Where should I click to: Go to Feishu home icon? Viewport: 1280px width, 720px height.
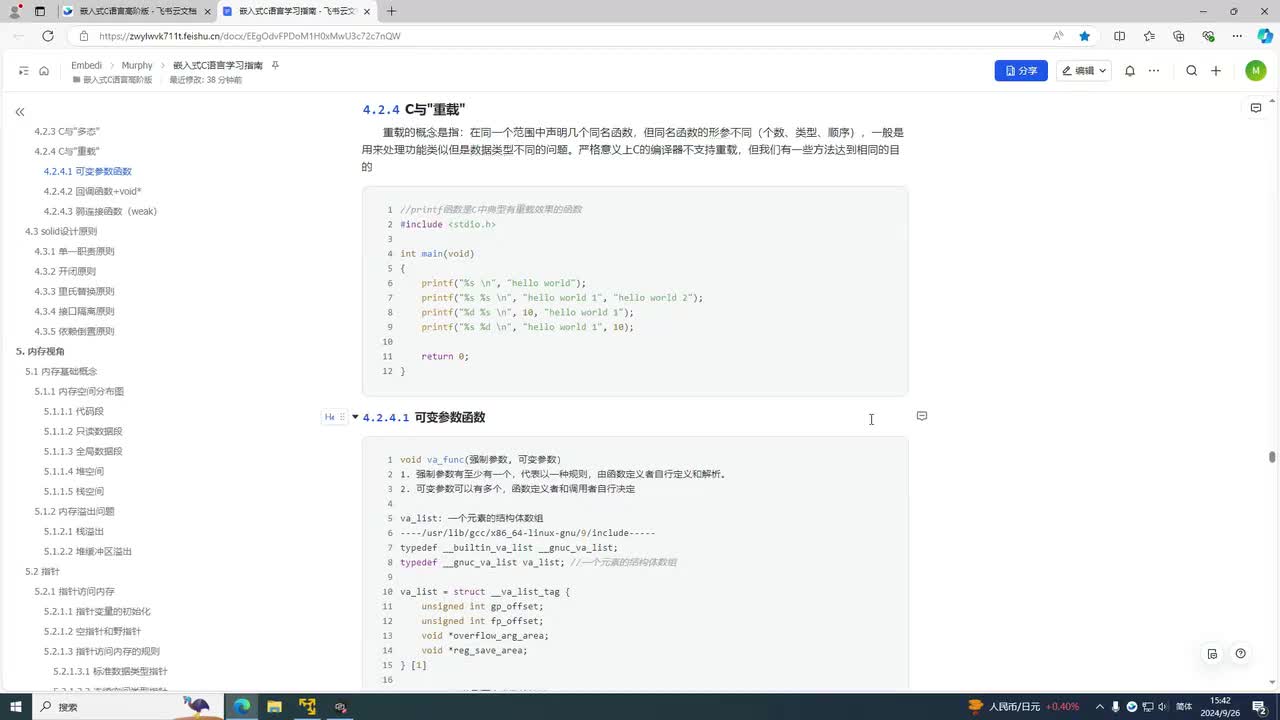[x=44, y=71]
